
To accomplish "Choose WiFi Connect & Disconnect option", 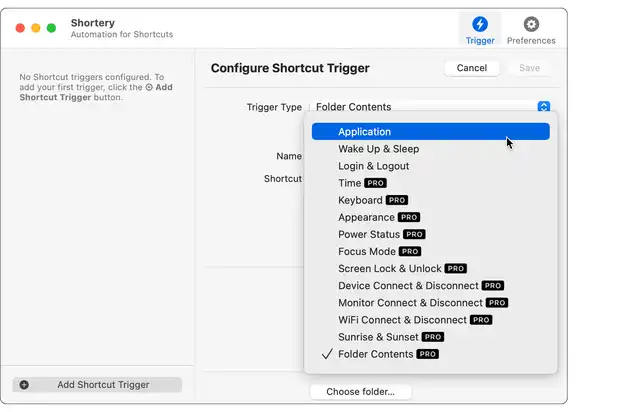I will (402, 320).
